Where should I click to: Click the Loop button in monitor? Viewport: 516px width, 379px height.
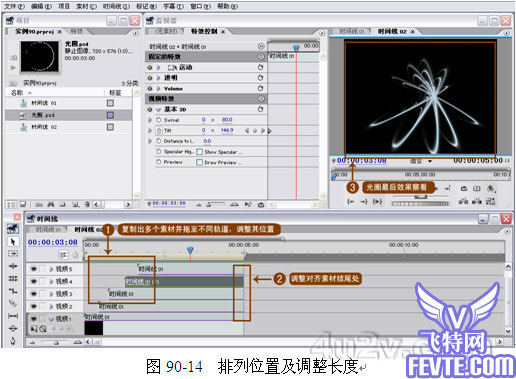click(x=464, y=188)
